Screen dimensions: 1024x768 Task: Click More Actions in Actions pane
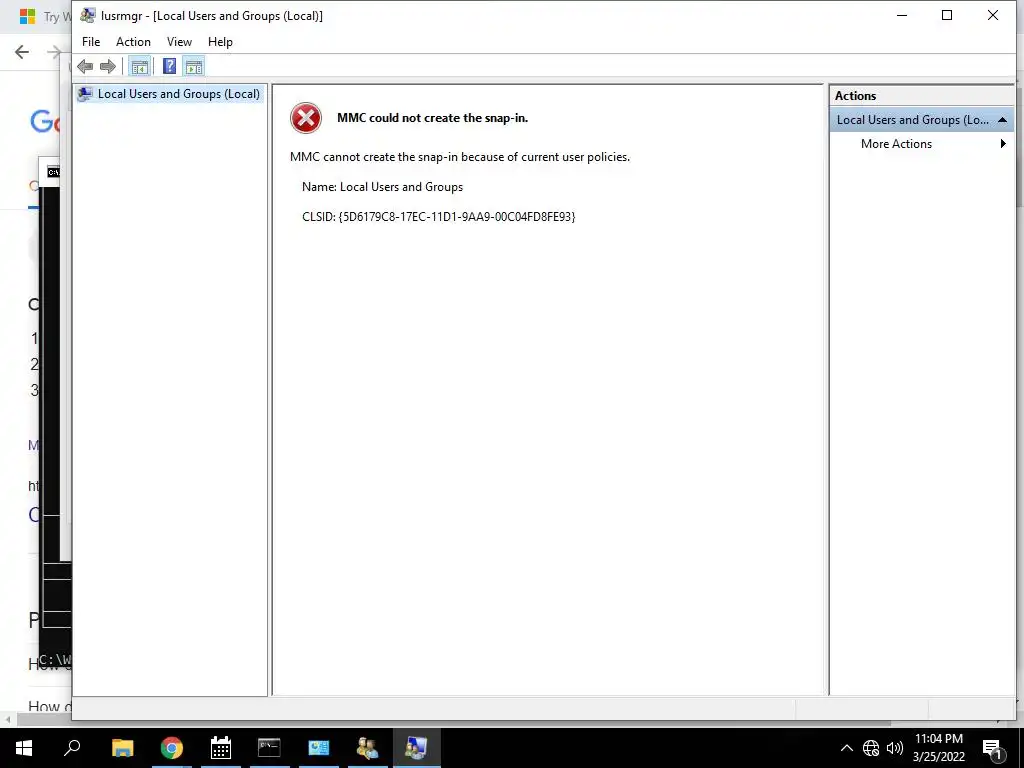point(896,144)
